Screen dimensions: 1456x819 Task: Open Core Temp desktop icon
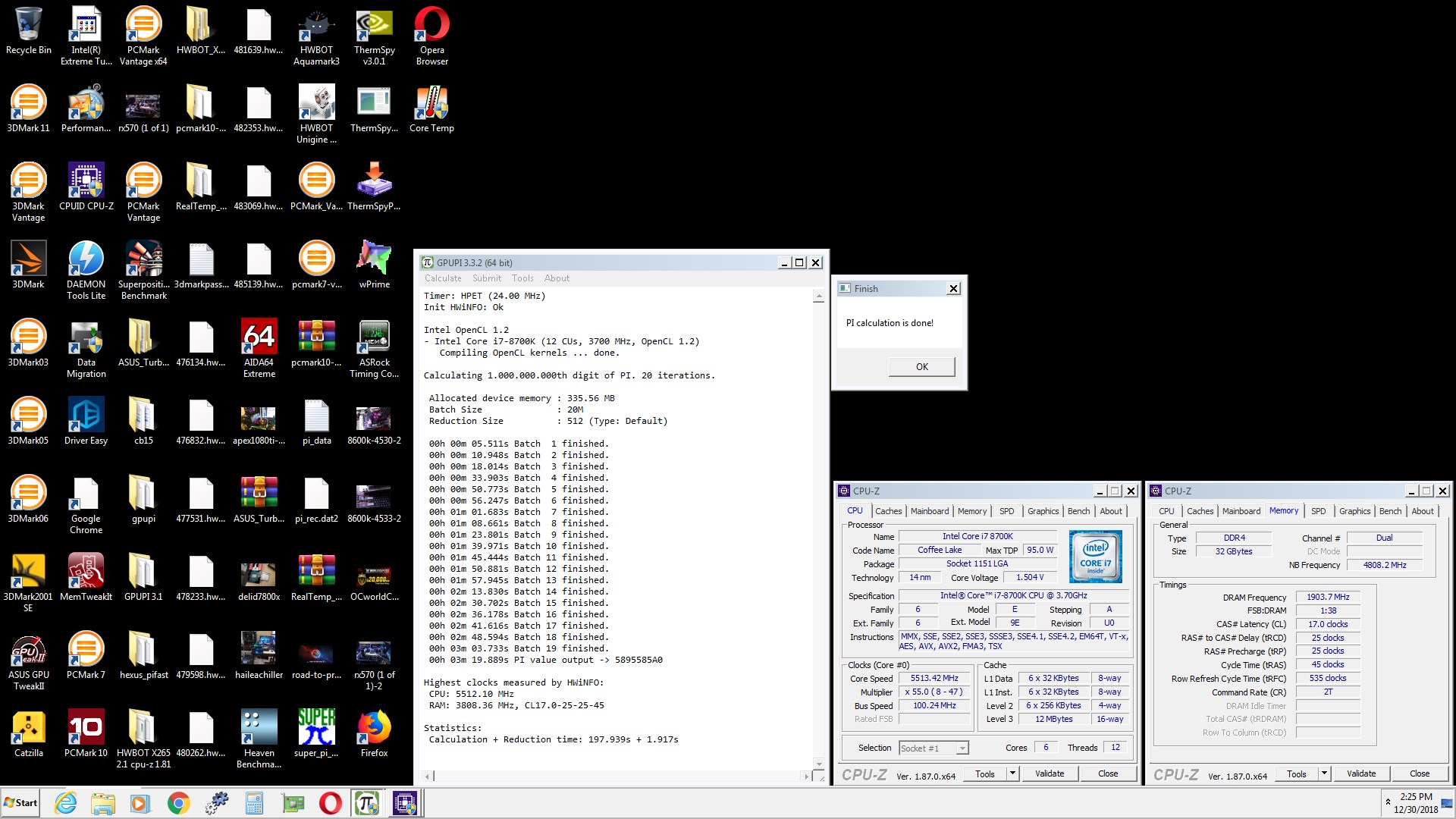(x=431, y=108)
